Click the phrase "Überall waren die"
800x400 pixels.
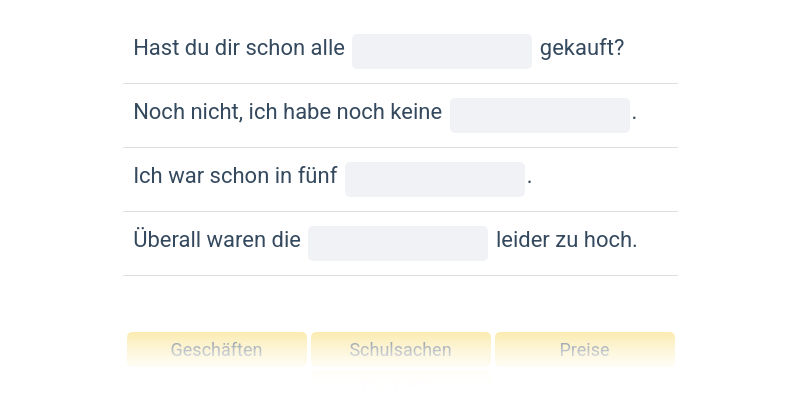click(217, 240)
